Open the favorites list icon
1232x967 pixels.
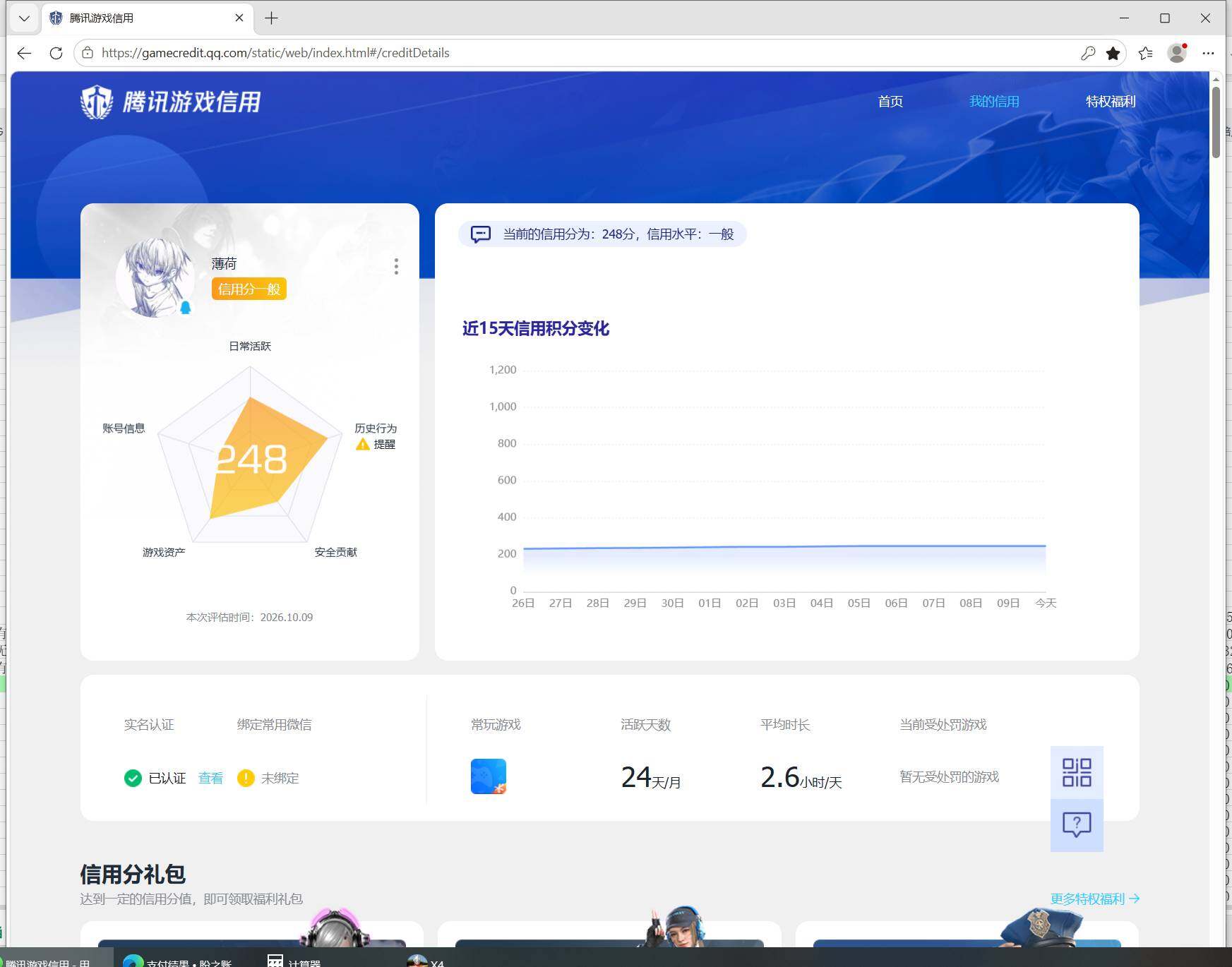[1145, 53]
